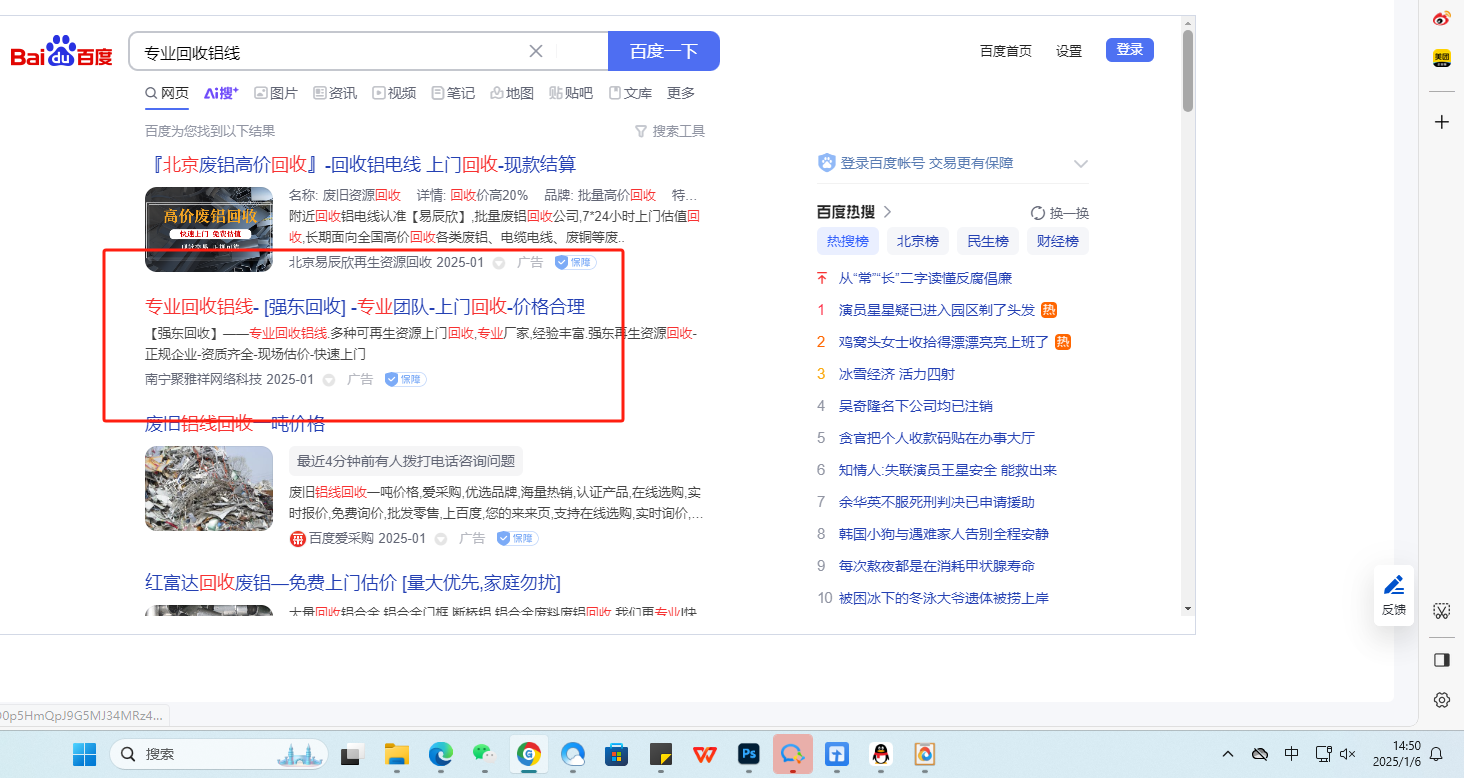
Task: Toggle the browser sidebar panel icon
Action: [x=1441, y=659]
